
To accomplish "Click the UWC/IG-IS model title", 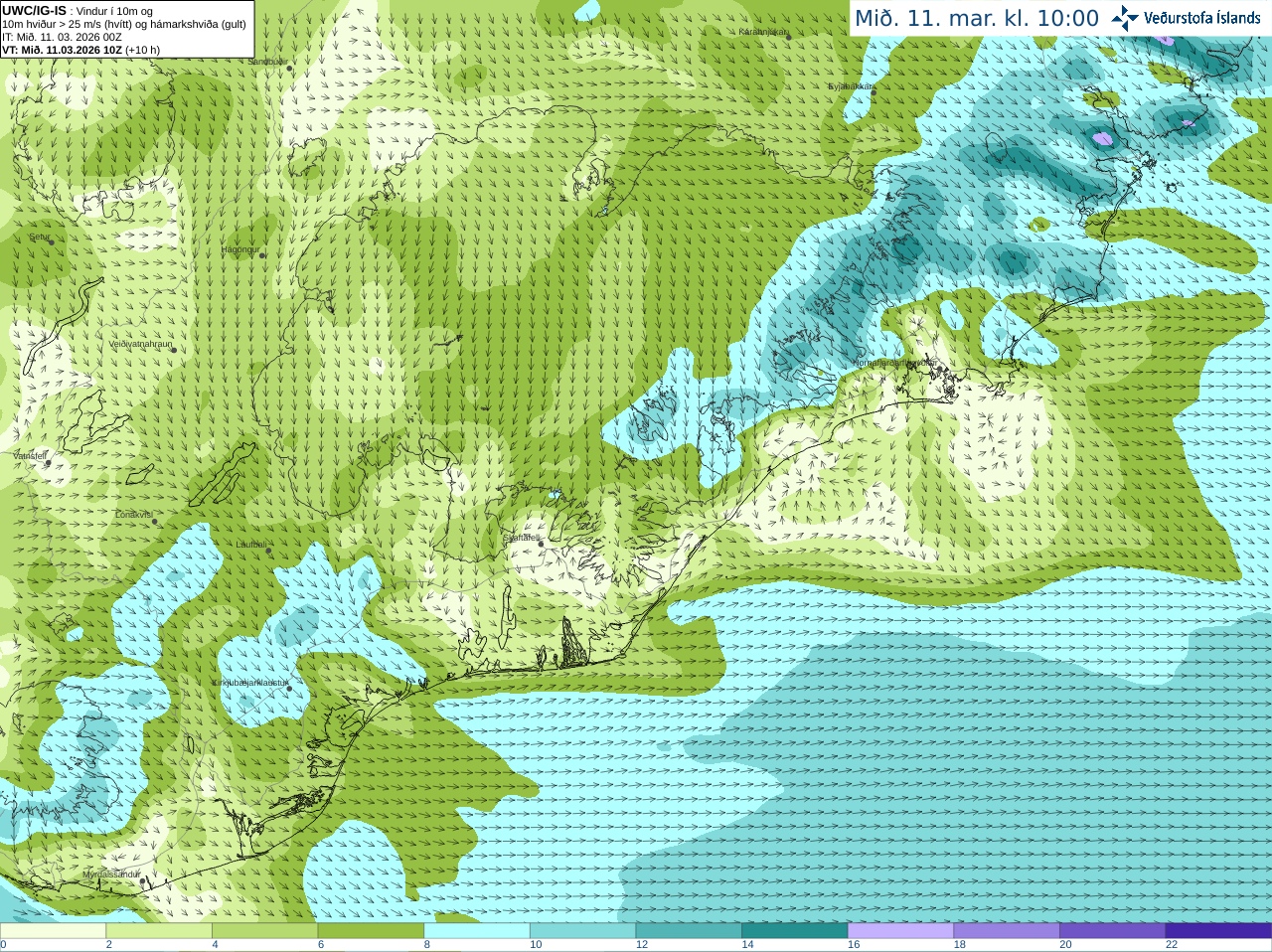I will (x=35, y=11).
